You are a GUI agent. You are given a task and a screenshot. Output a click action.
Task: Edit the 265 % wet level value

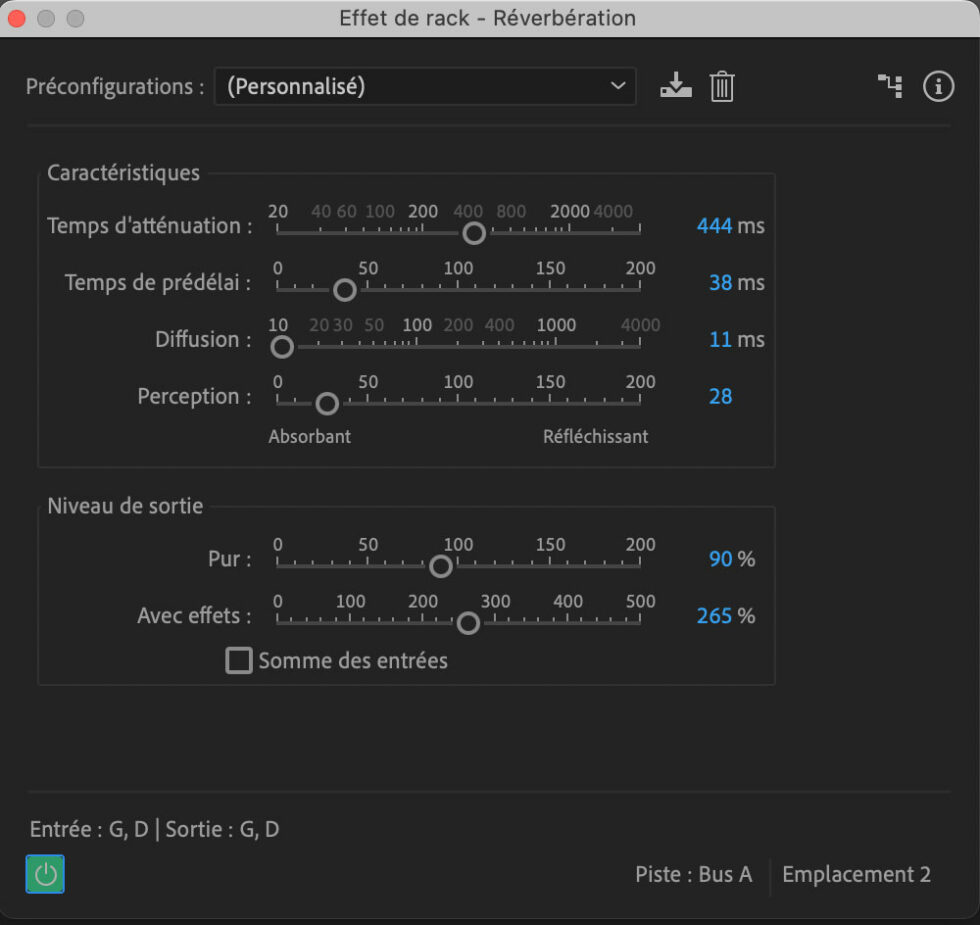point(714,616)
